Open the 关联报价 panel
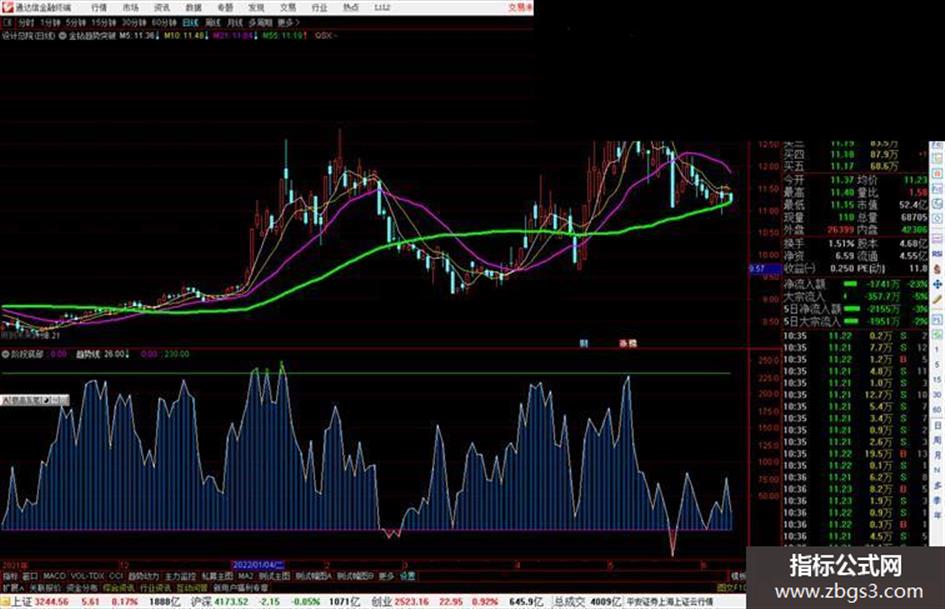Screen dimensions: 945x609 click(x=45, y=587)
